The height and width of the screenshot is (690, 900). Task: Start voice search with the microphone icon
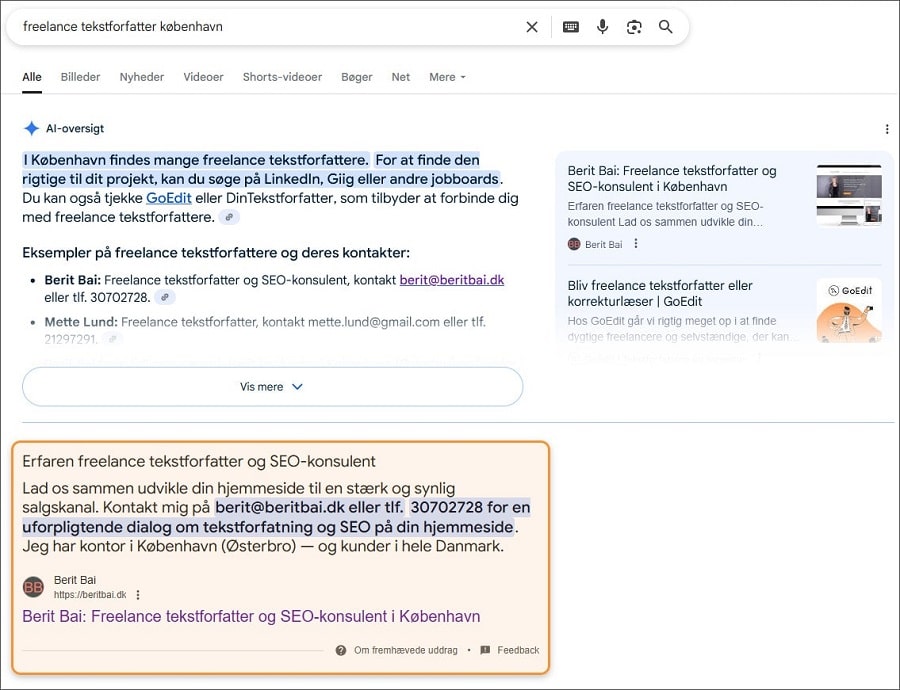click(x=602, y=27)
